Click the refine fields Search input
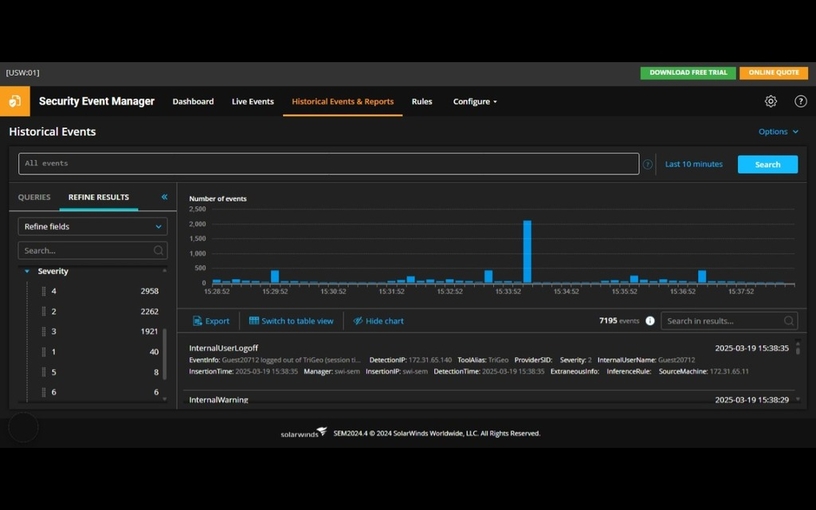816x510 pixels. coord(93,250)
